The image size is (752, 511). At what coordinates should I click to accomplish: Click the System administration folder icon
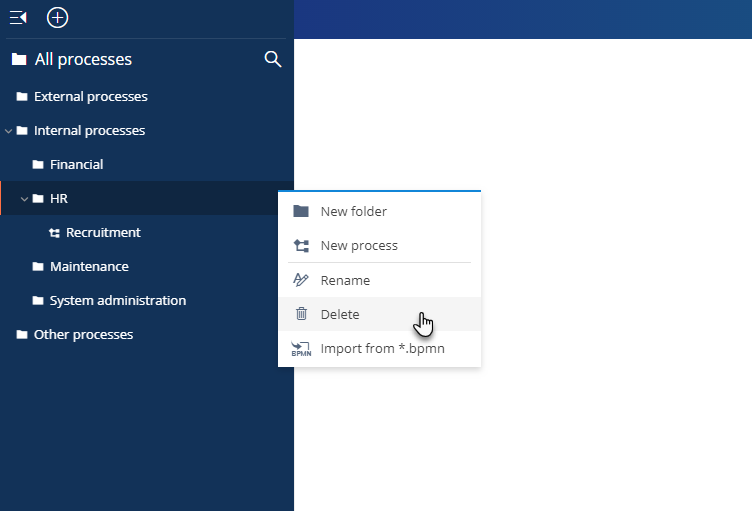38,301
